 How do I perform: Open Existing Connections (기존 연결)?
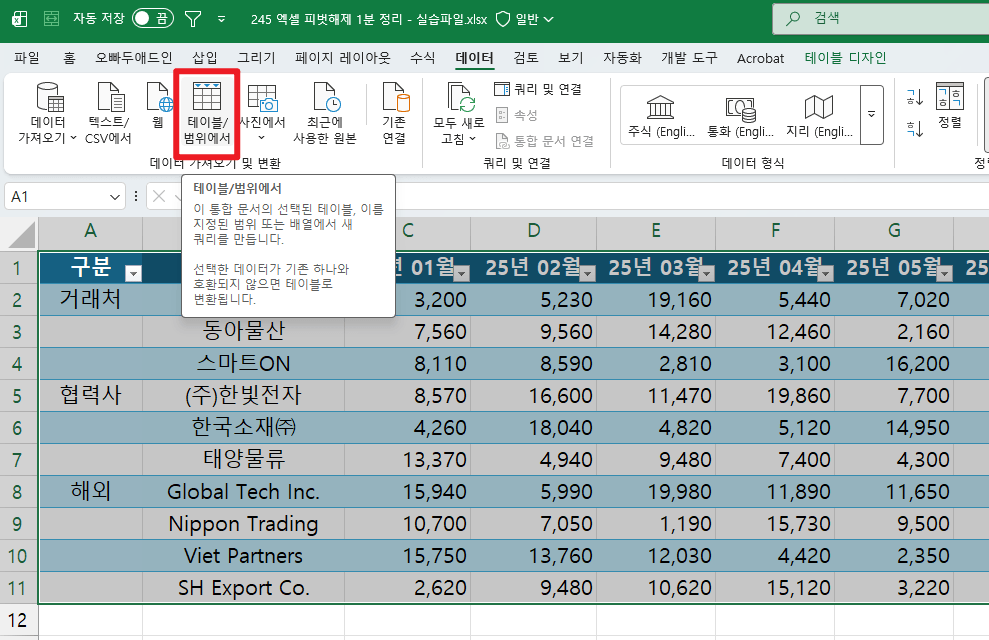[x=395, y=113]
